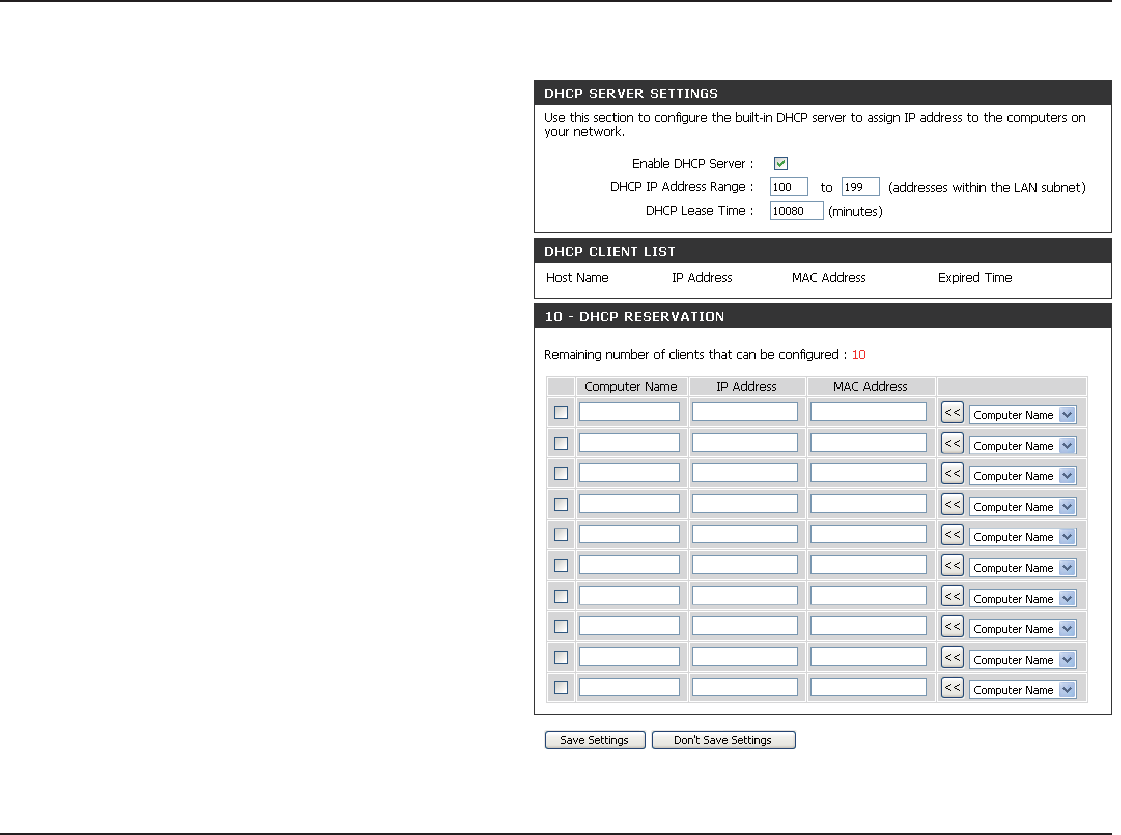The height and width of the screenshot is (835, 1121).
Task: Open the Computer Name dropdown in the fourth reservation row
Action: (1022, 506)
